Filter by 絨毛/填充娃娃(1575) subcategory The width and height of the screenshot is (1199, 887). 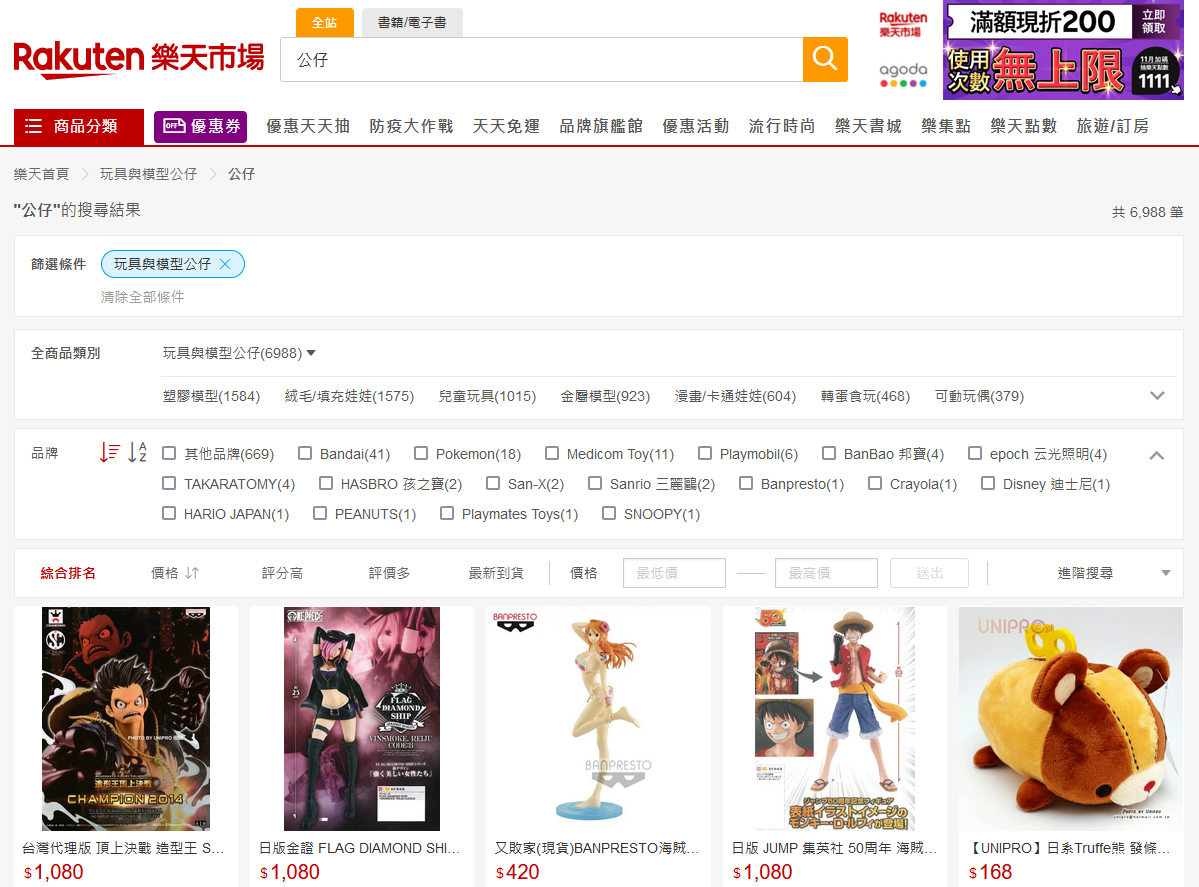[x=349, y=396]
